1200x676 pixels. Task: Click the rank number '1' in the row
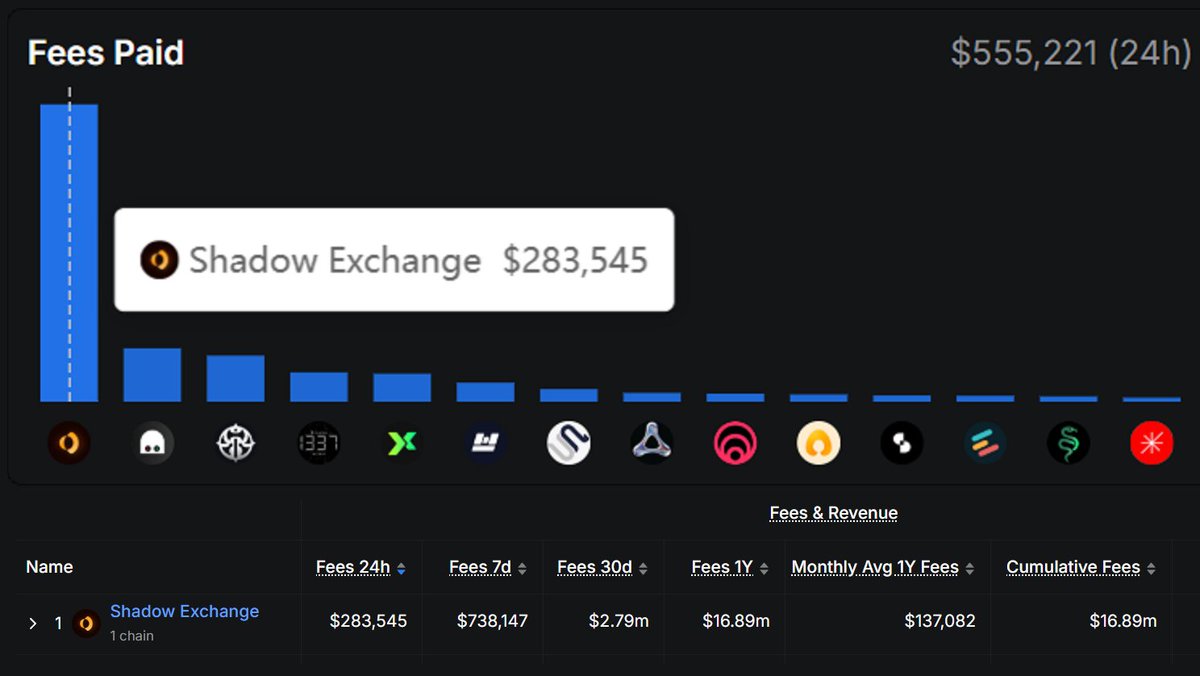[58, 623]
